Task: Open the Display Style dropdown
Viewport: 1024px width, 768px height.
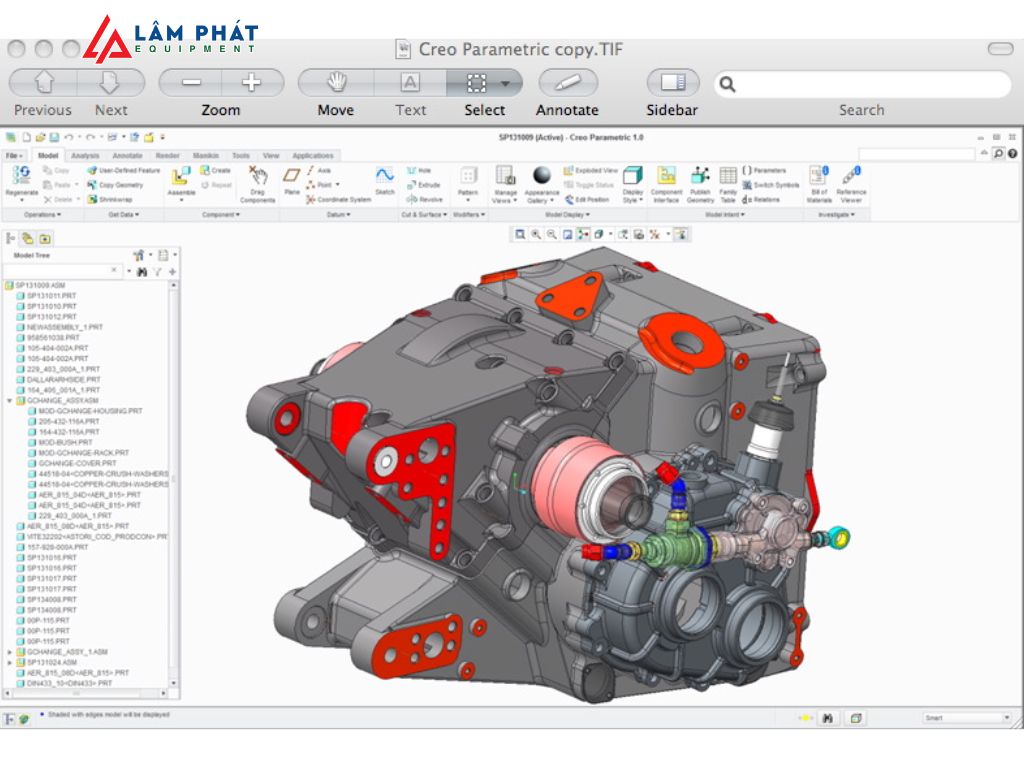Action: point(633,196)
